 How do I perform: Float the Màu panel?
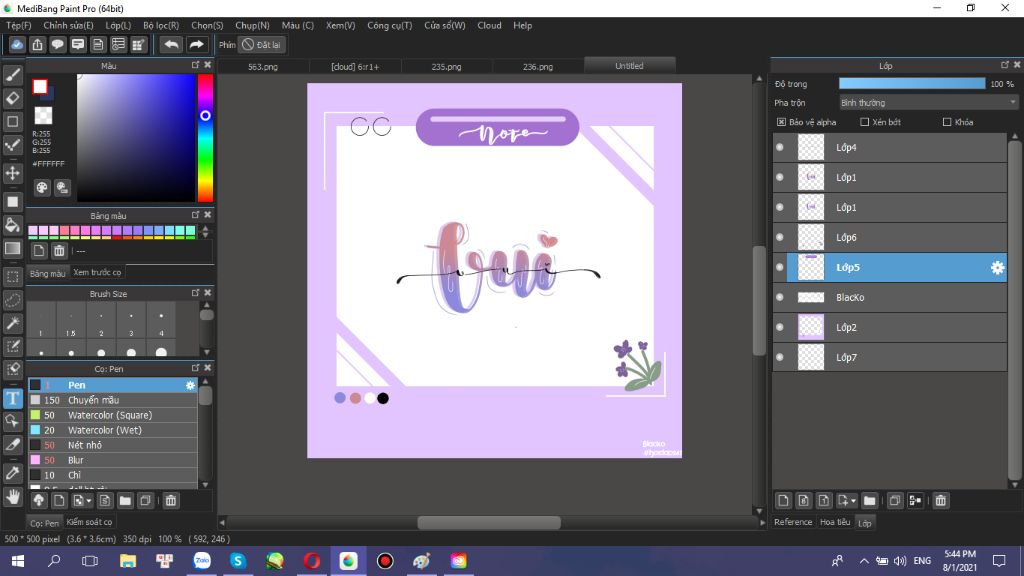[195, 65]
